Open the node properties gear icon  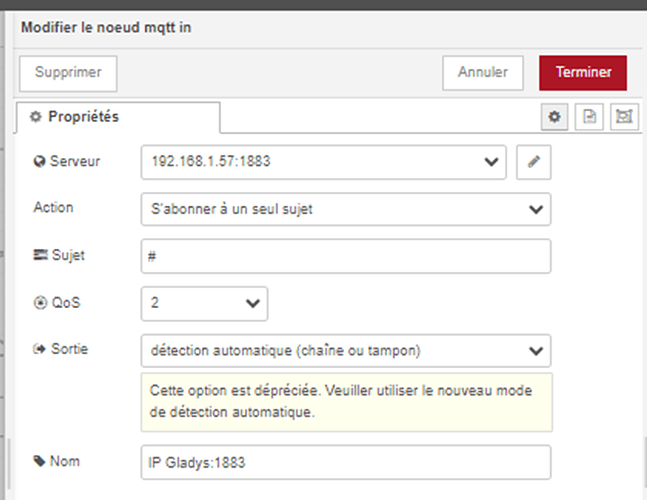click(555, 117)
